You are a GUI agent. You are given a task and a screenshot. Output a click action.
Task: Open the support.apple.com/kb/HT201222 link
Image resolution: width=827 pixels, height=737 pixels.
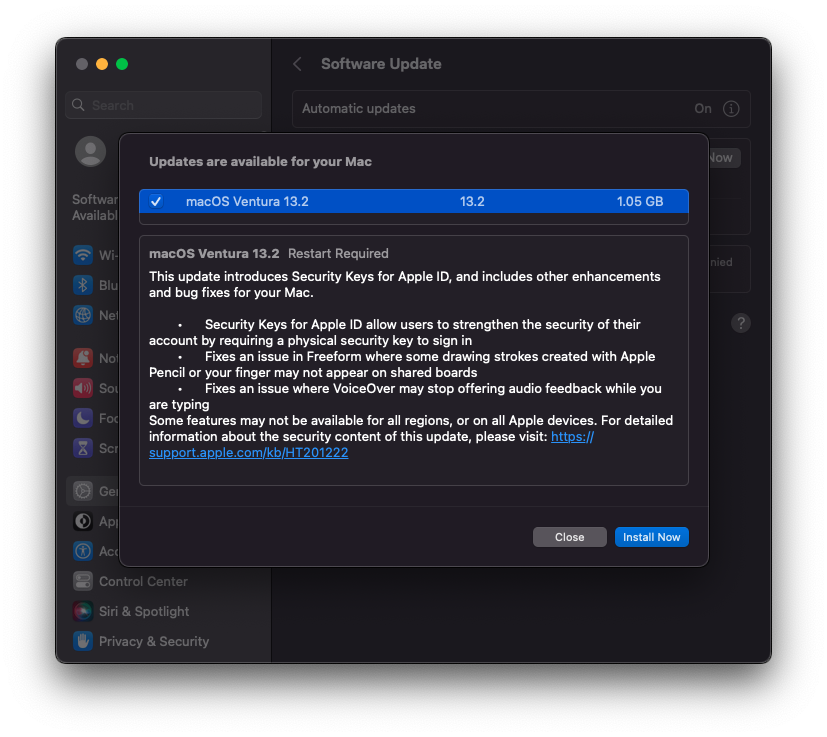click(x=248, y=453)
